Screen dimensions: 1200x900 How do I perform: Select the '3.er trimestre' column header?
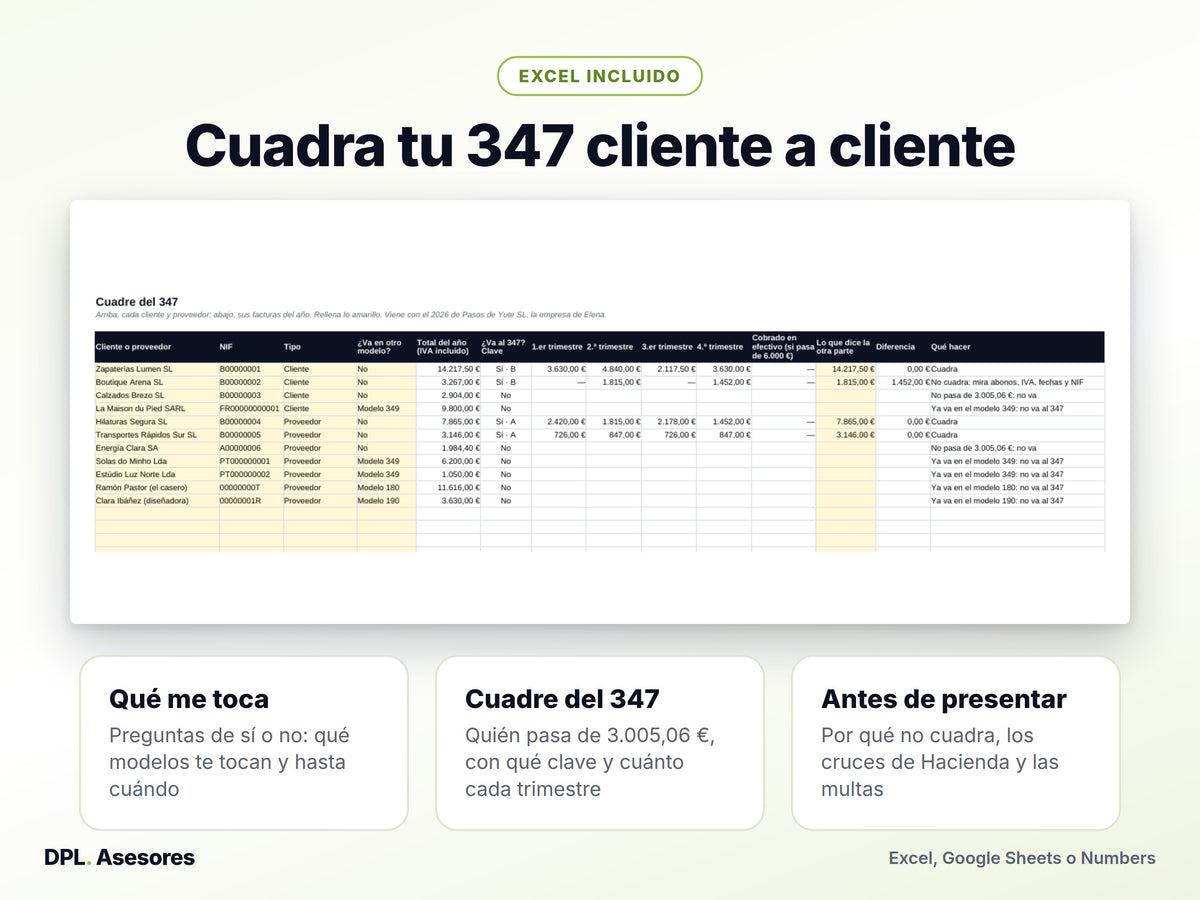[x=668, y=347]
